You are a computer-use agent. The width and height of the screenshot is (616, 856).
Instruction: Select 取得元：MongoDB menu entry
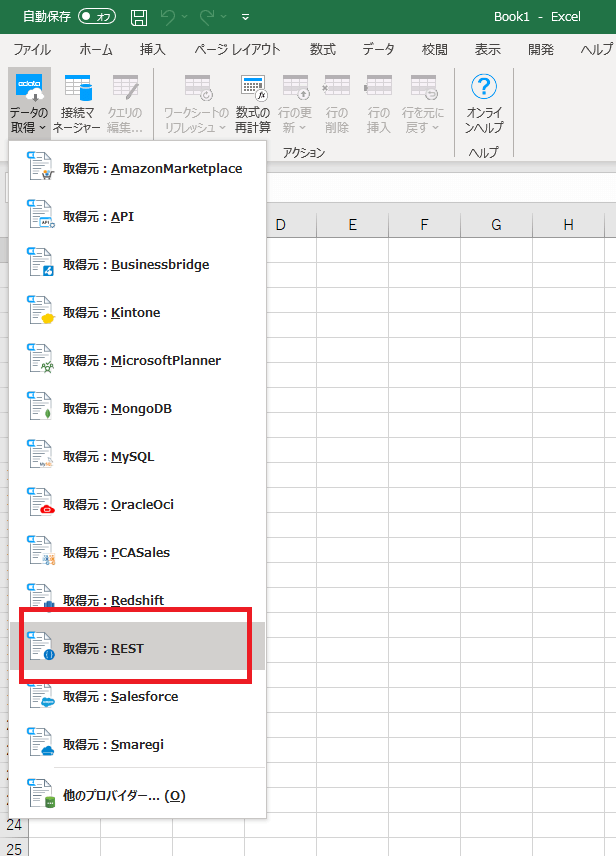(137, 408)
